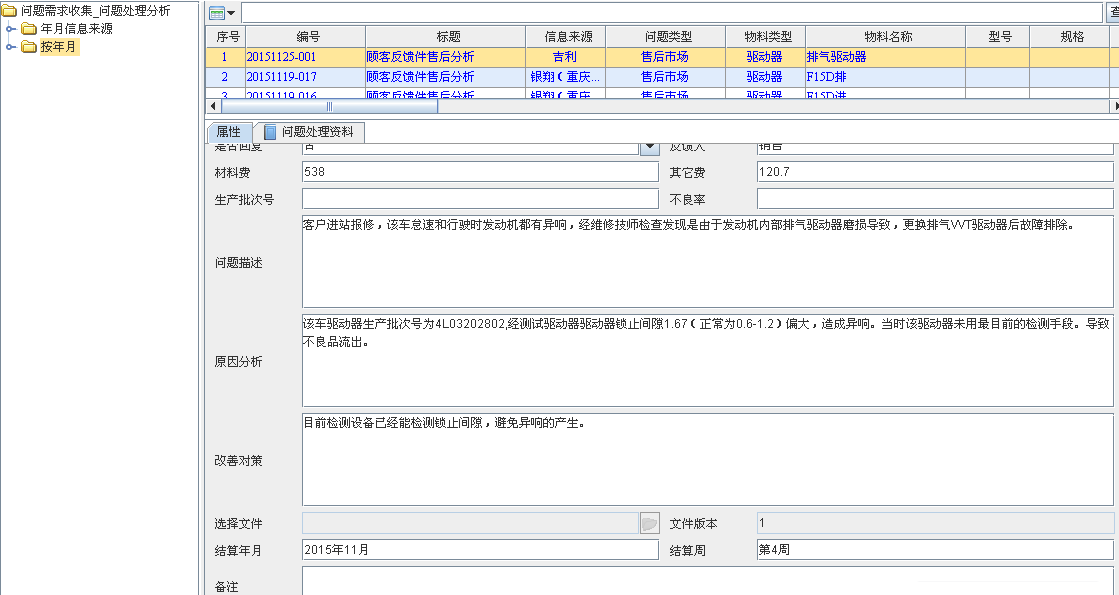Viewport: 1119px width, 595px height.
Task: Click the table view icon in toolbar
Action: coord(216,13)
